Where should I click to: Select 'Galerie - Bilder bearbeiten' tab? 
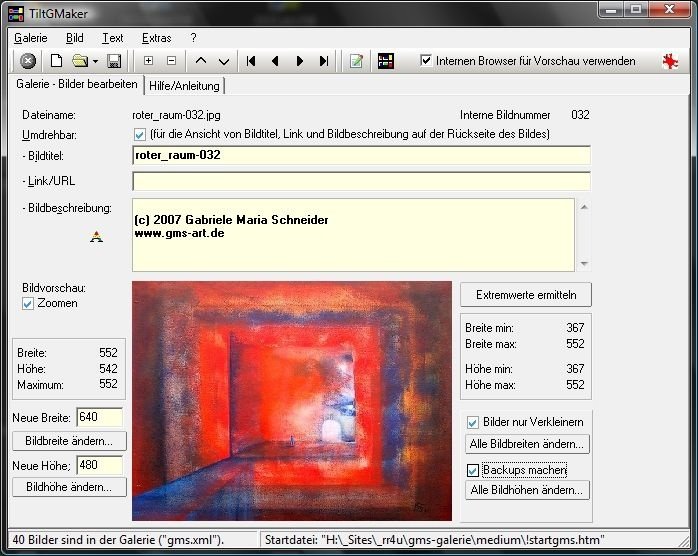pyautogui.click(x=77, y=84)
